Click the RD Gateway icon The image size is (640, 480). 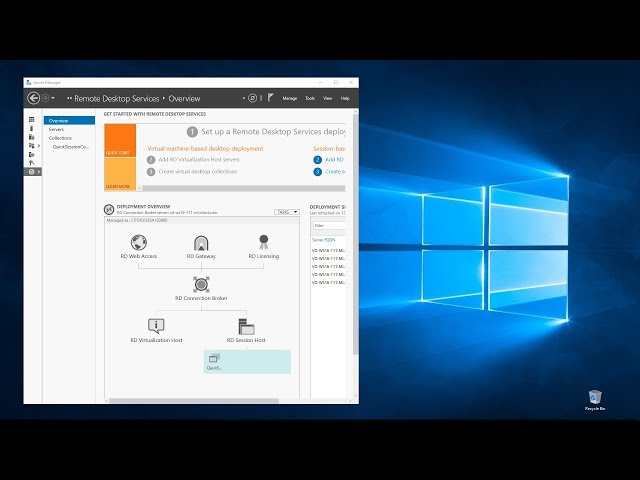(201, 243)
